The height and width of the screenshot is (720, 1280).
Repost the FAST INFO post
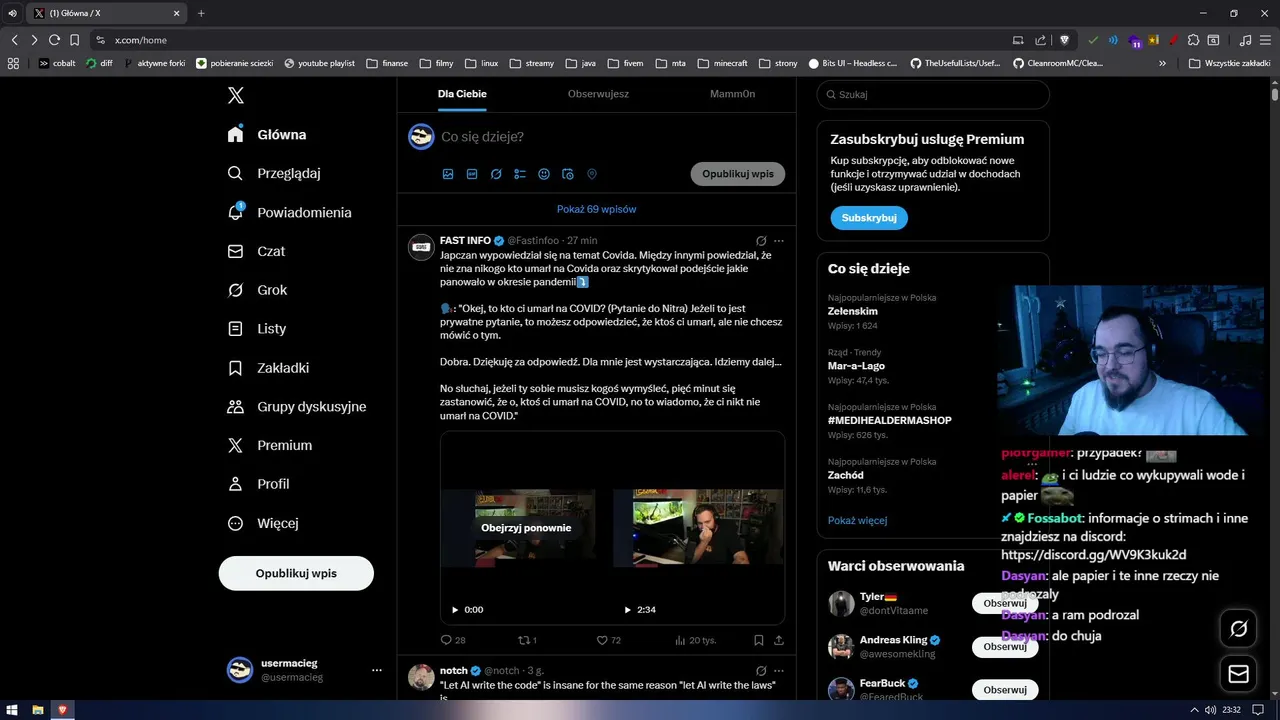[527, 640]
